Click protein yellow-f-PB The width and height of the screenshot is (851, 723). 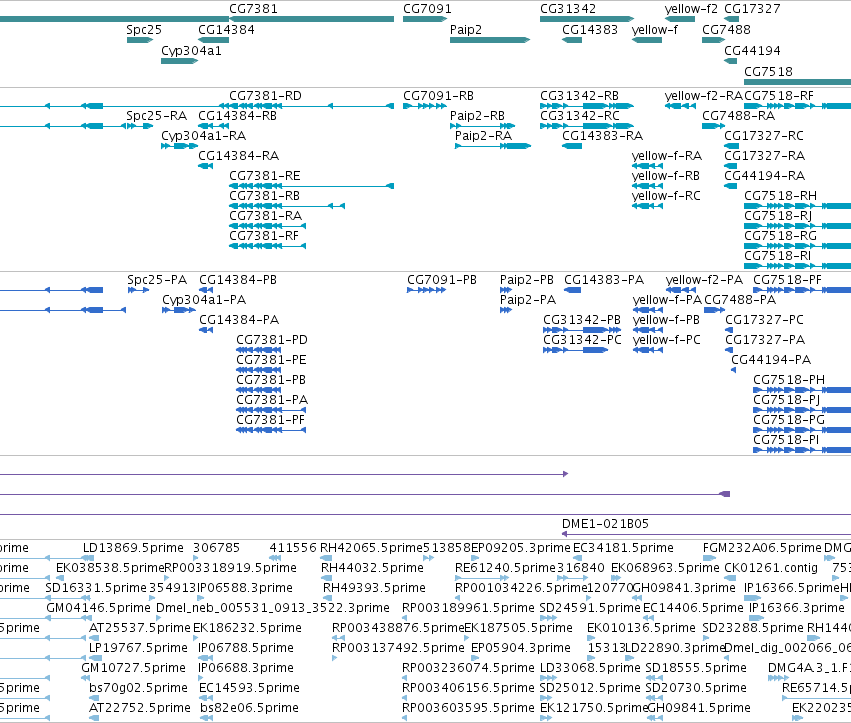(647, 330)
